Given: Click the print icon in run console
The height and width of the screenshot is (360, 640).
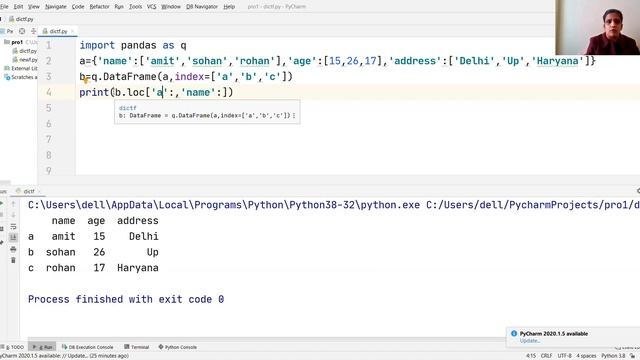Looking at the screenshot, I should (13, 249).
